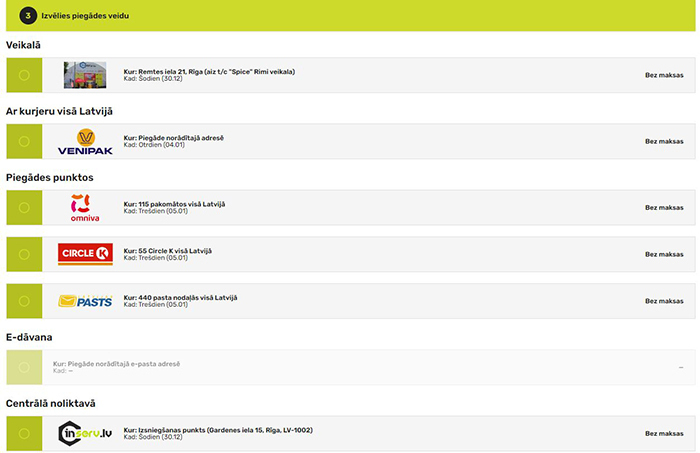
Task: Click 'Bez maksas' on the Venipak row
Action: click(x=664, y=141)
